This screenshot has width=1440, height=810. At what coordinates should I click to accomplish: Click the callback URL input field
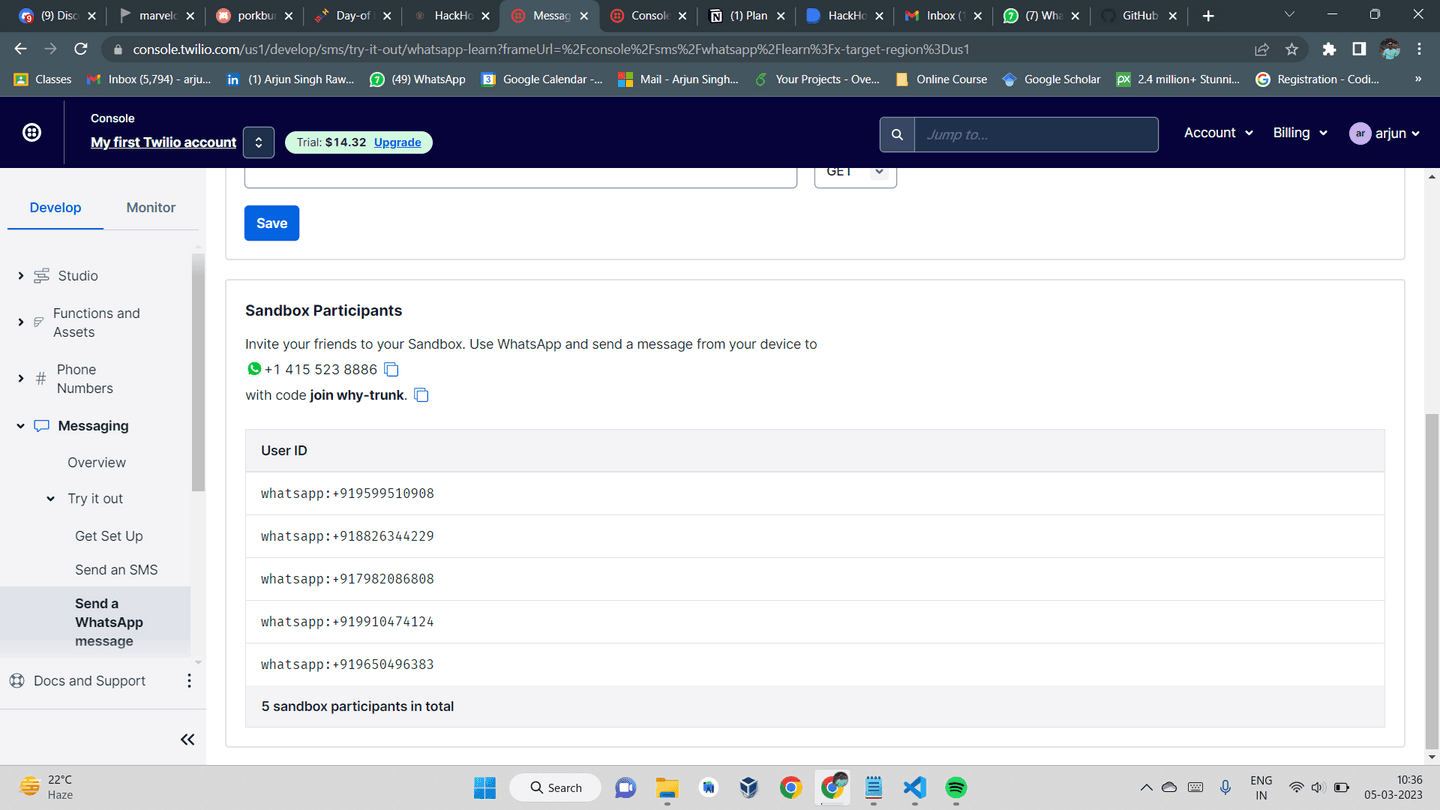[x=521, y=177]
